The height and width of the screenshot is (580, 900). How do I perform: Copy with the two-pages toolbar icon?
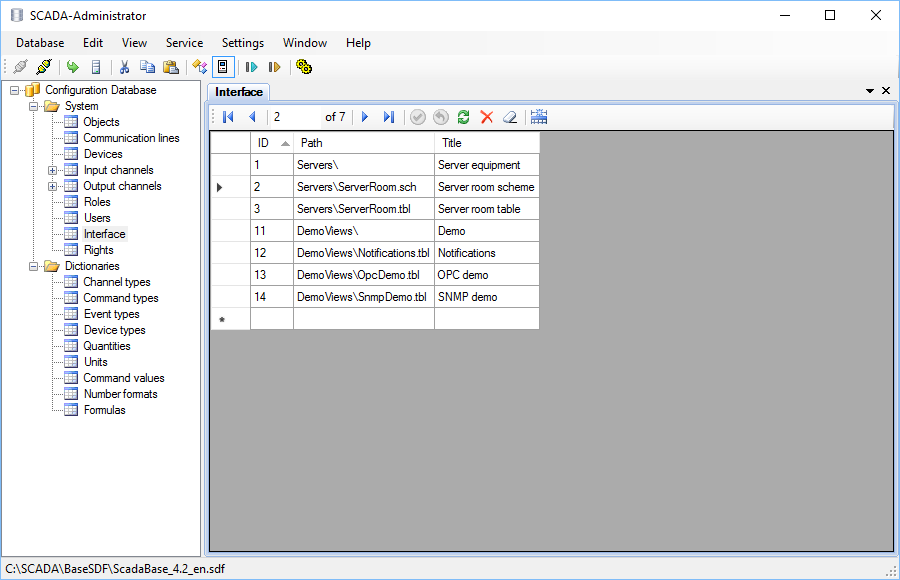click(148, 67)
